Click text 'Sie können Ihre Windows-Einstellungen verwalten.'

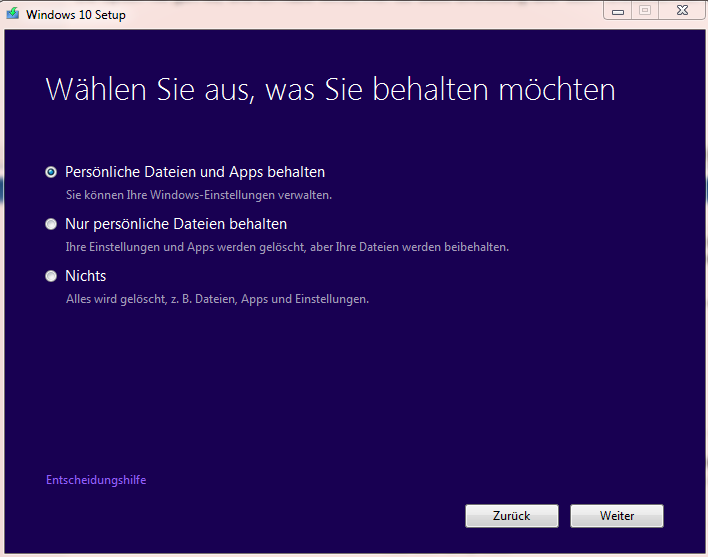199,195
